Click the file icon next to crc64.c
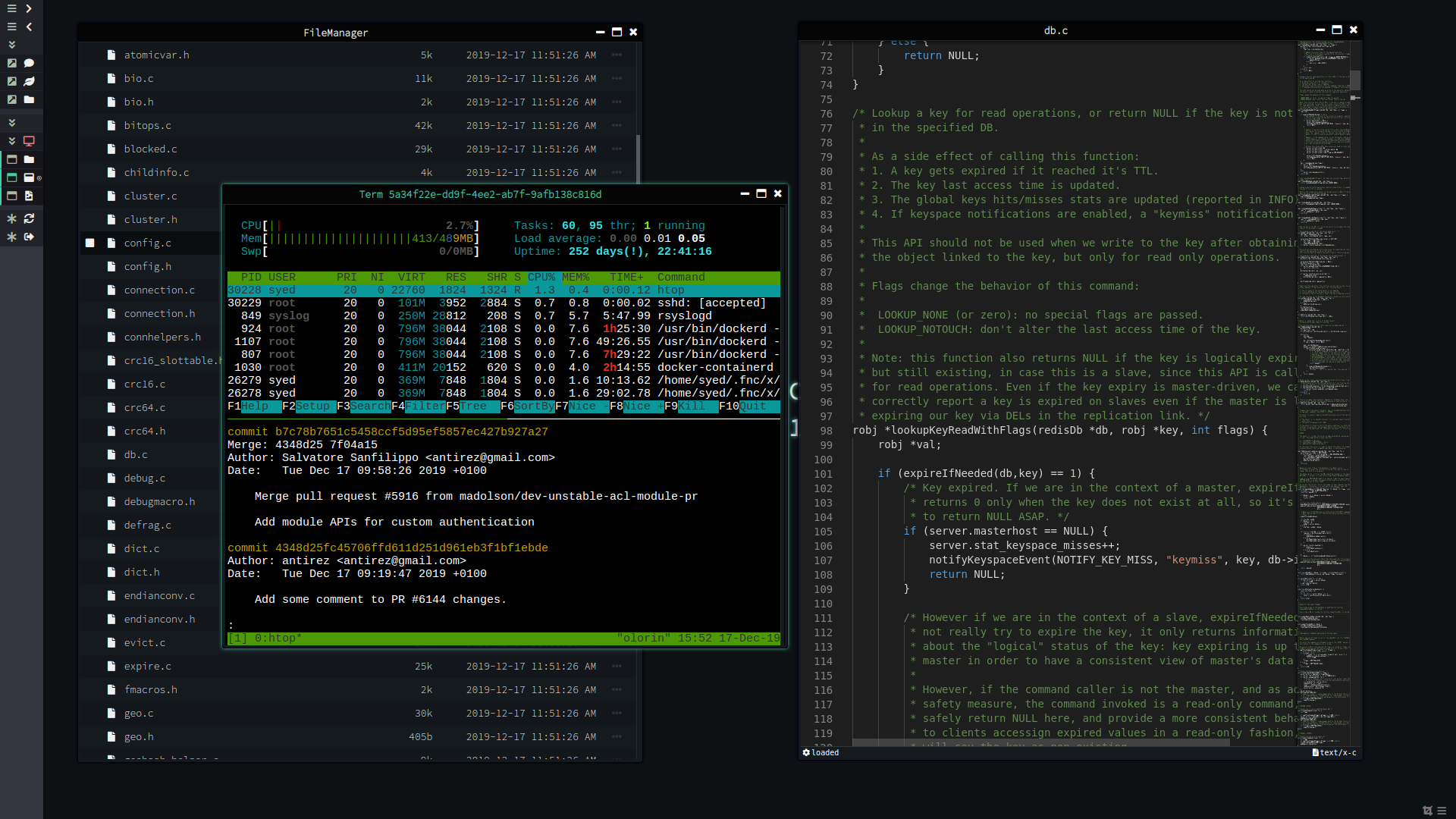This screenshot has width=1456, height=819. click(111, 407)
